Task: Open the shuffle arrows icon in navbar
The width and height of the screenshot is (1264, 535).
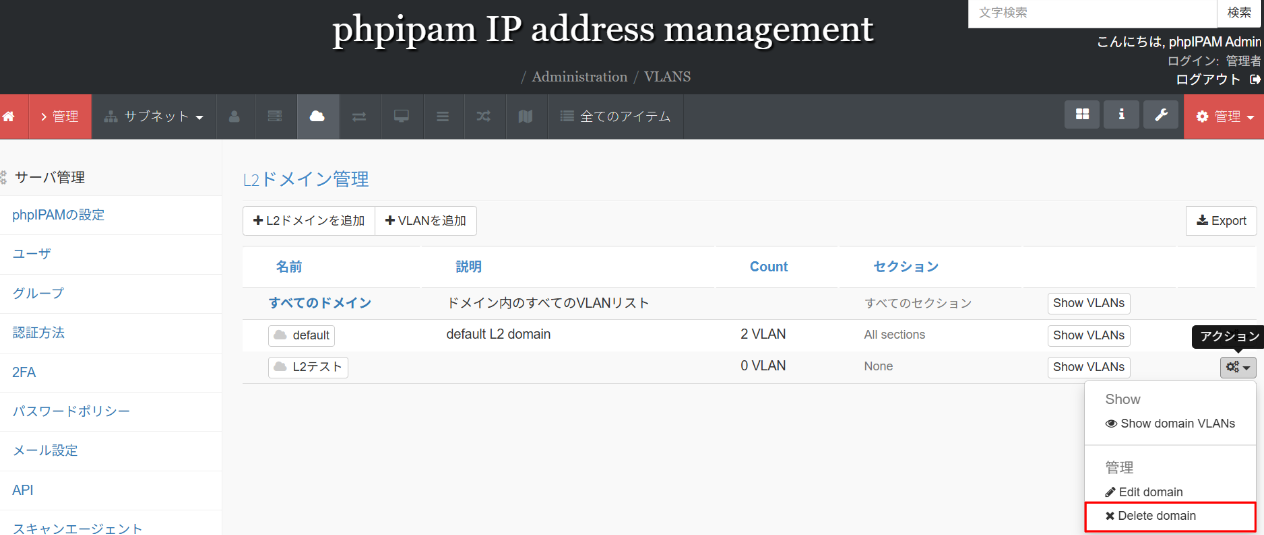Action: pyautogui.click(x=484, y=117)
